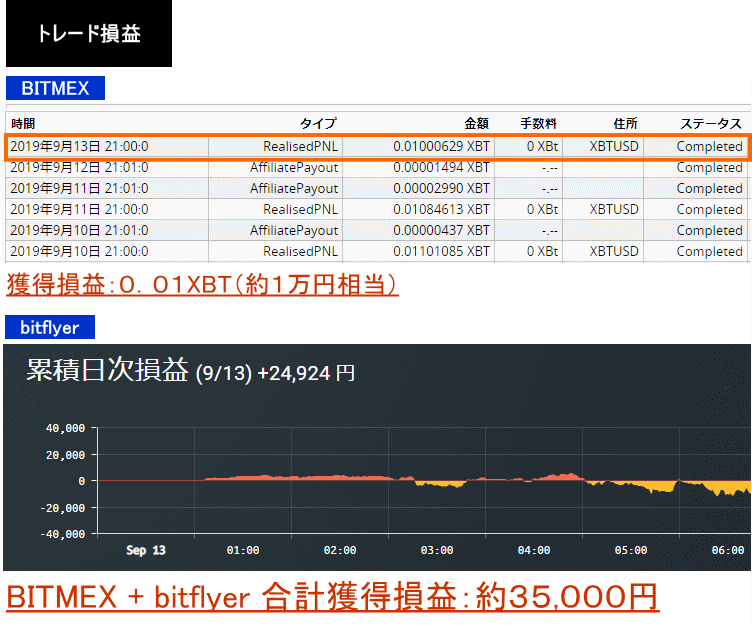Sort by the 金額 column header

[476, 123]
